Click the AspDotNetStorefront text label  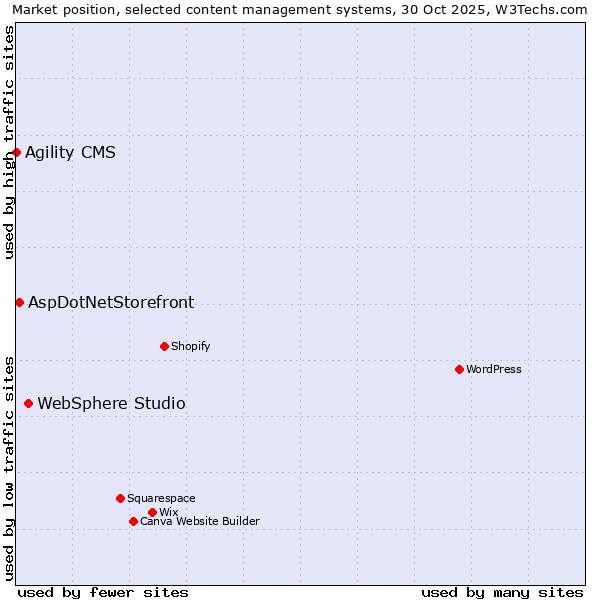click(111, 302)
